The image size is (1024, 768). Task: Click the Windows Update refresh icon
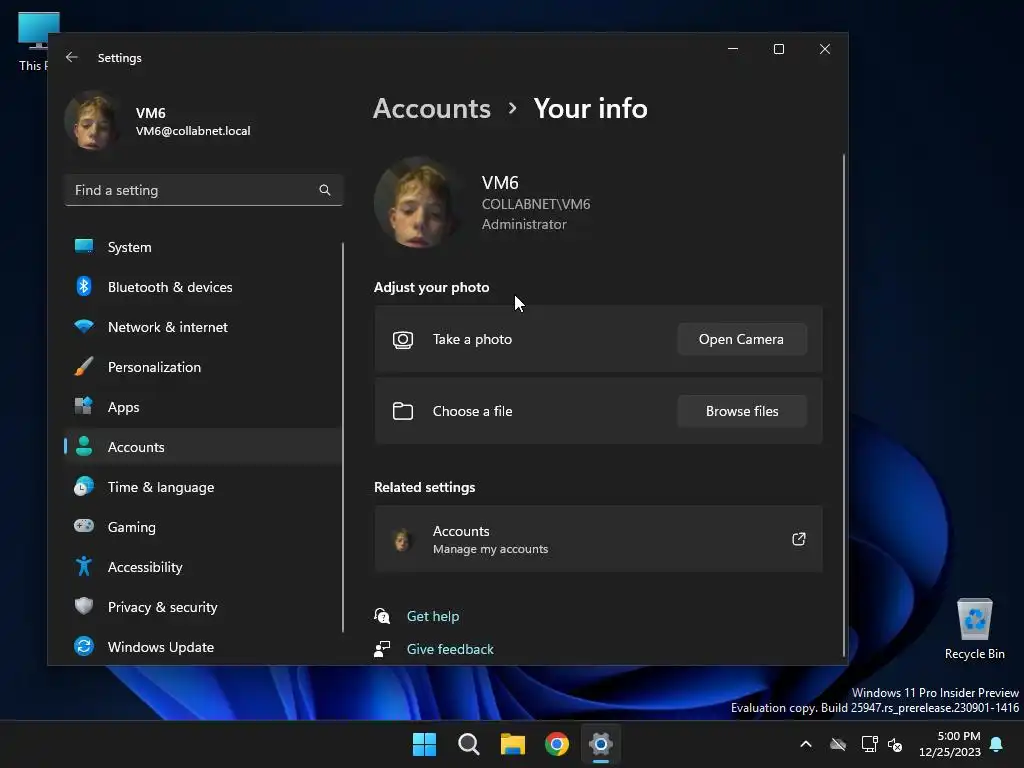point(84,647)
